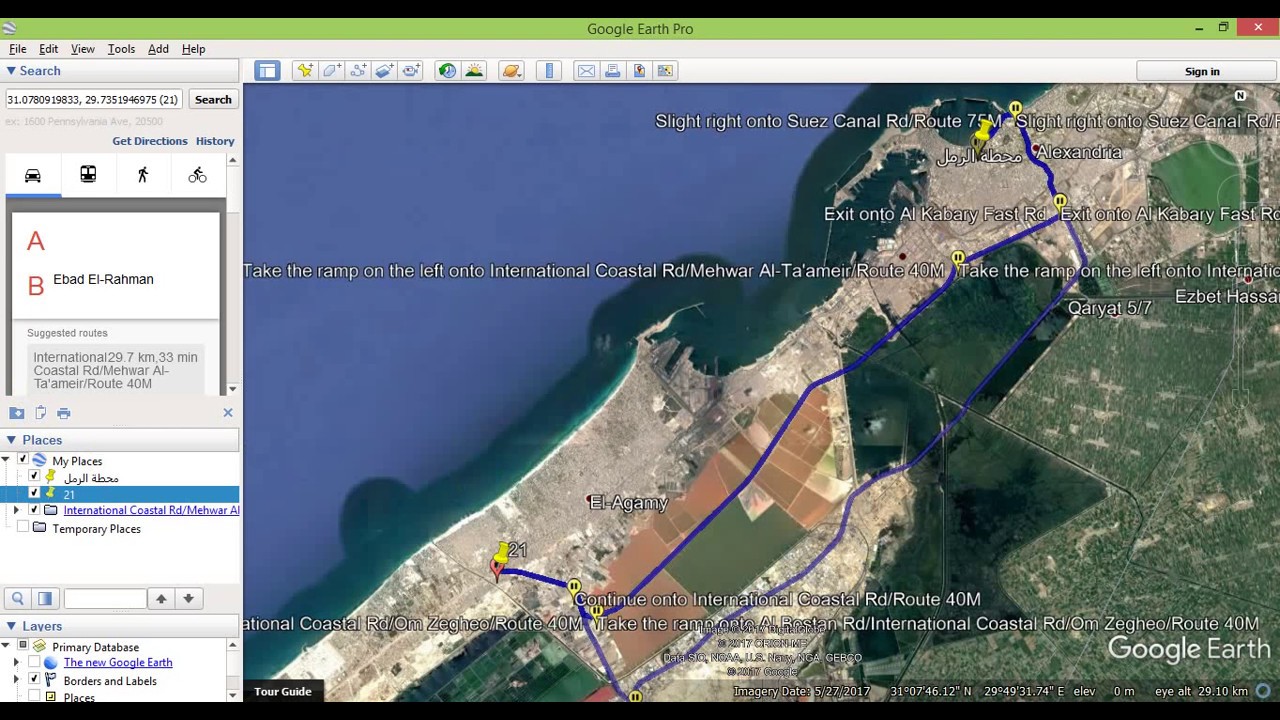The width and height of the screenshot is (1280, 720).
Task: Open the International Coastal Rd/Mehwar Al link
Action: [151, 510]
